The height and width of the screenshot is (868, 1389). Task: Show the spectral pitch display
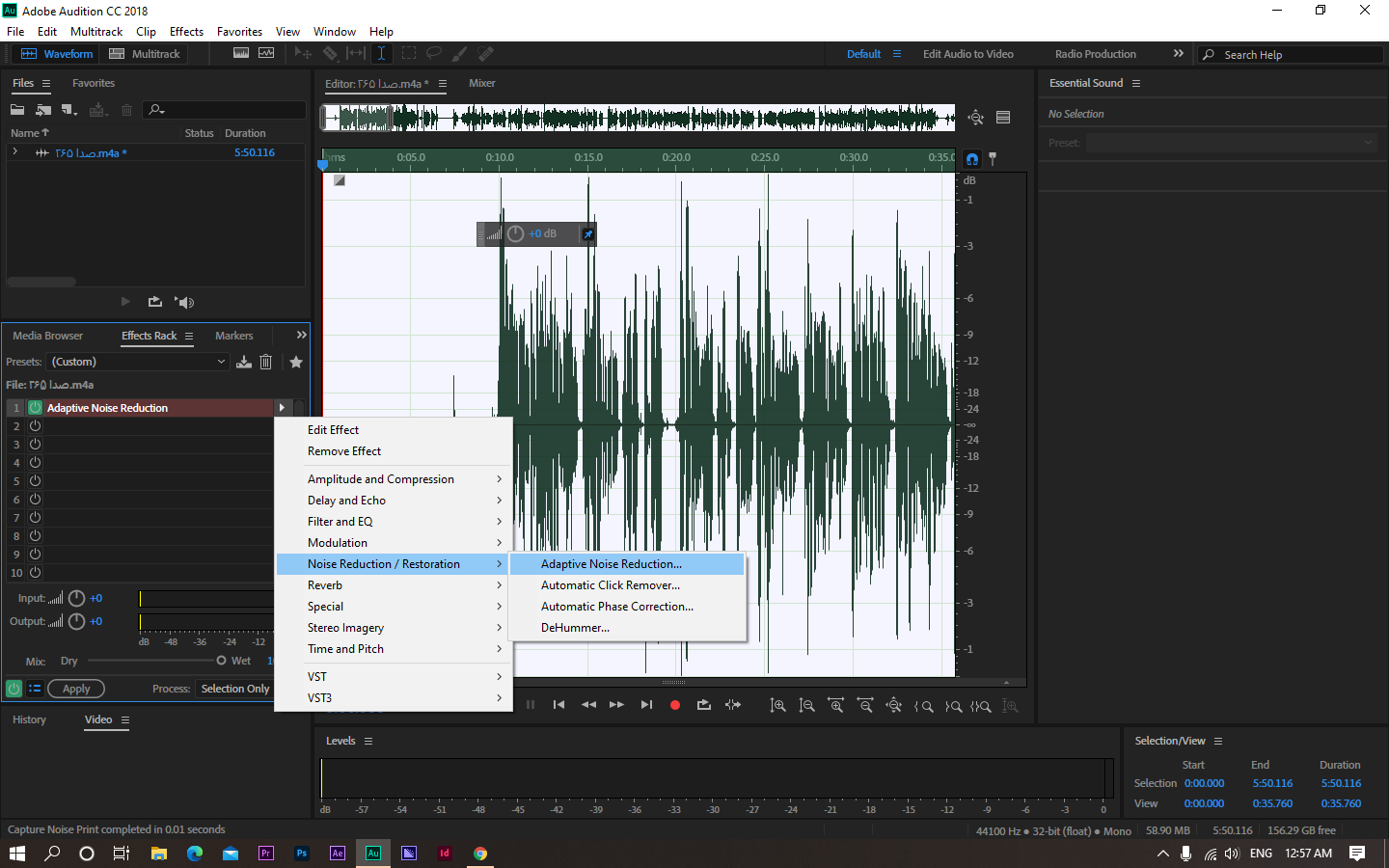click(x=266, y=54)
